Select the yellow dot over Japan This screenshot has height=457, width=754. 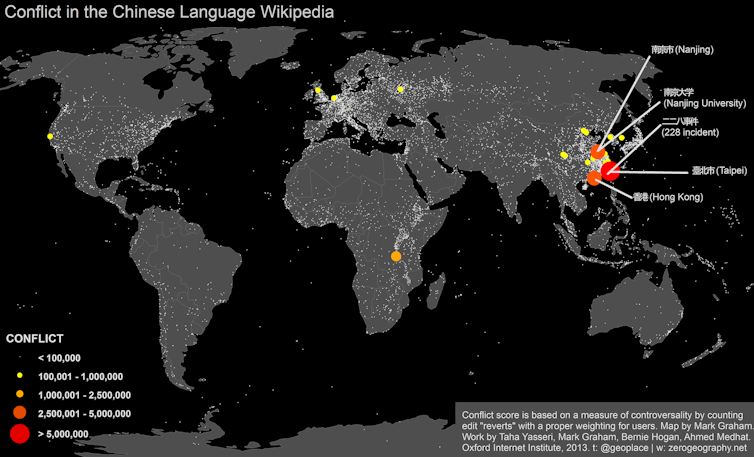pyautogui.click(x=621, y=138)
